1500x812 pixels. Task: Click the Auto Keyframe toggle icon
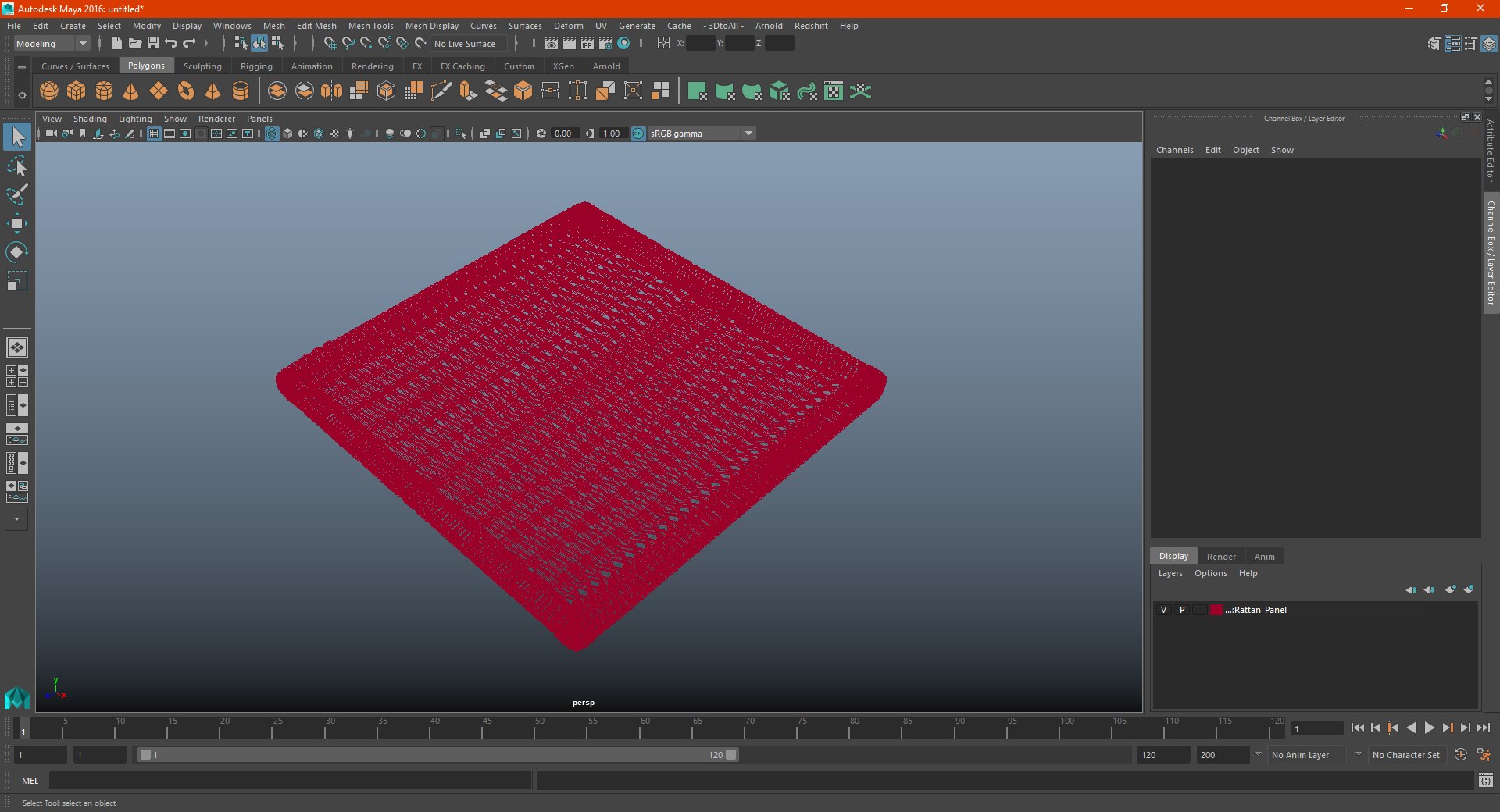click(1460, 755)
